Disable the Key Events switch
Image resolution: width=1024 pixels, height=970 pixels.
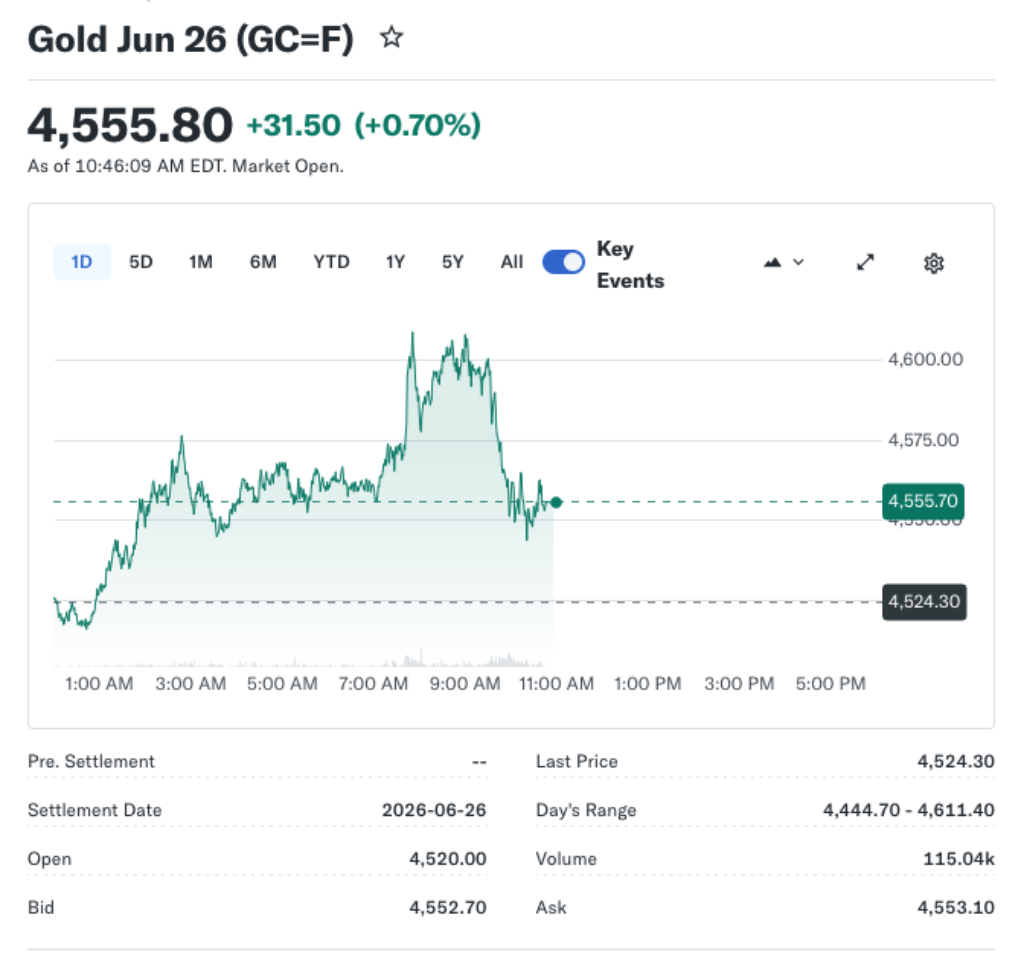563,261
